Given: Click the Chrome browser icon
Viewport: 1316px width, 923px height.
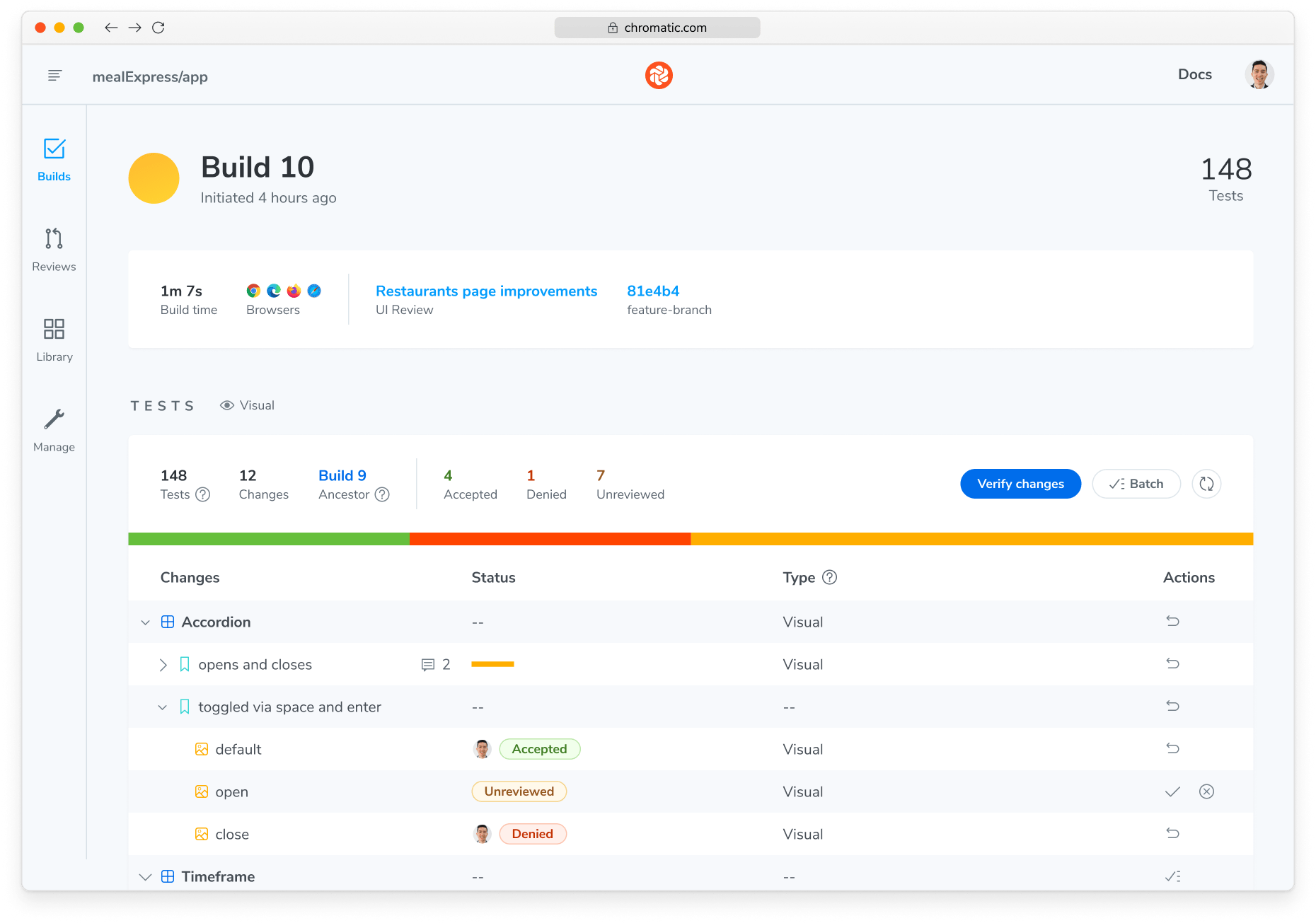Looking at the screenshot, I should (x=253, y=291).
